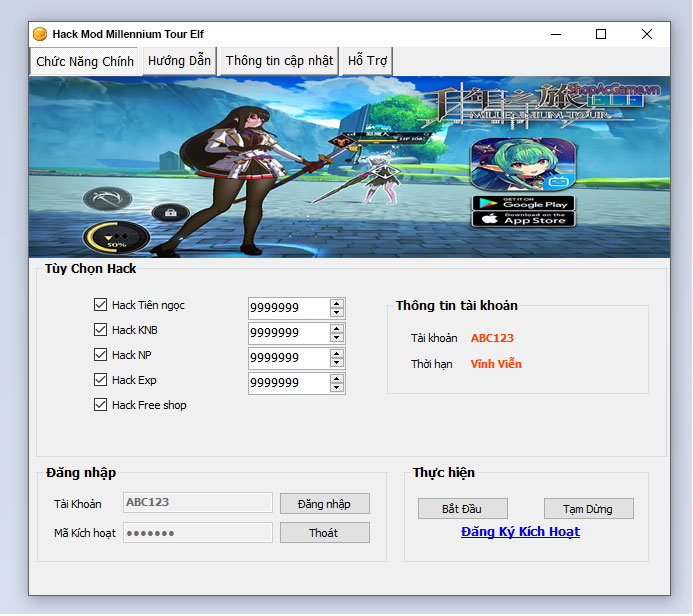Screen dimensions: 693x616
Task: Start the hack with Bắt Đầu button
Action: tap(463, 509)
